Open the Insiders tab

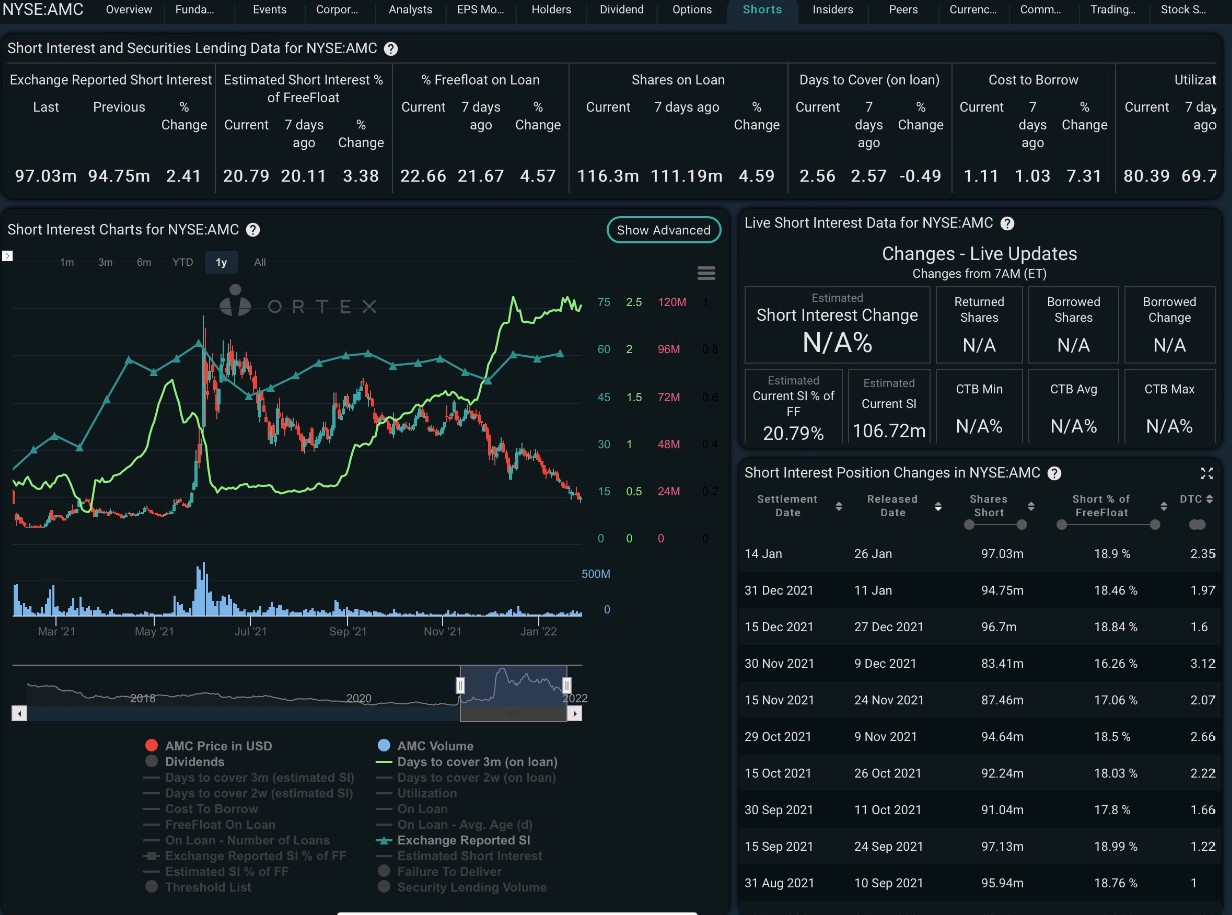(833, 10)
